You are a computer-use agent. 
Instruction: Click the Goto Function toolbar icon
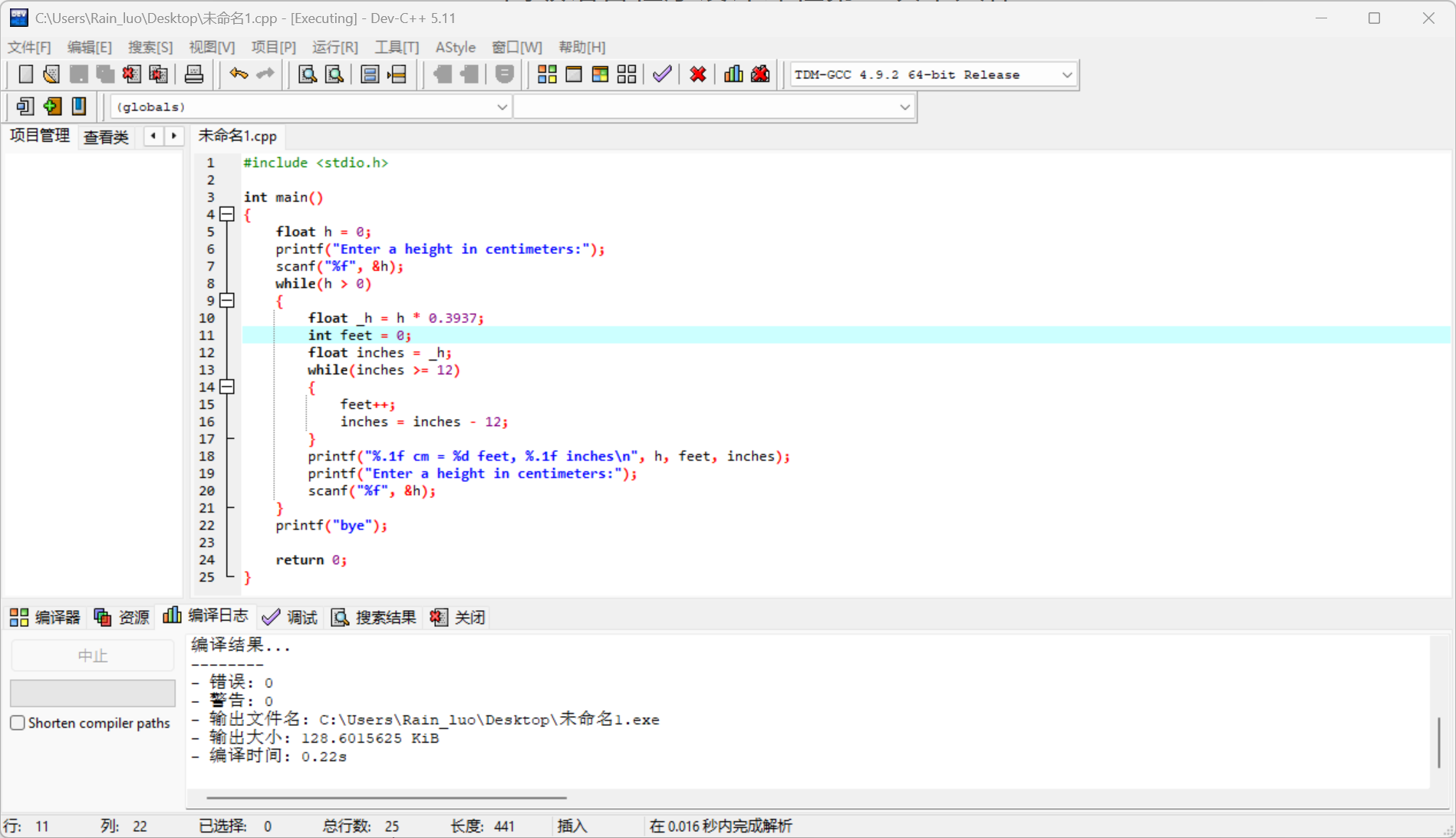(x=370, y=74)
